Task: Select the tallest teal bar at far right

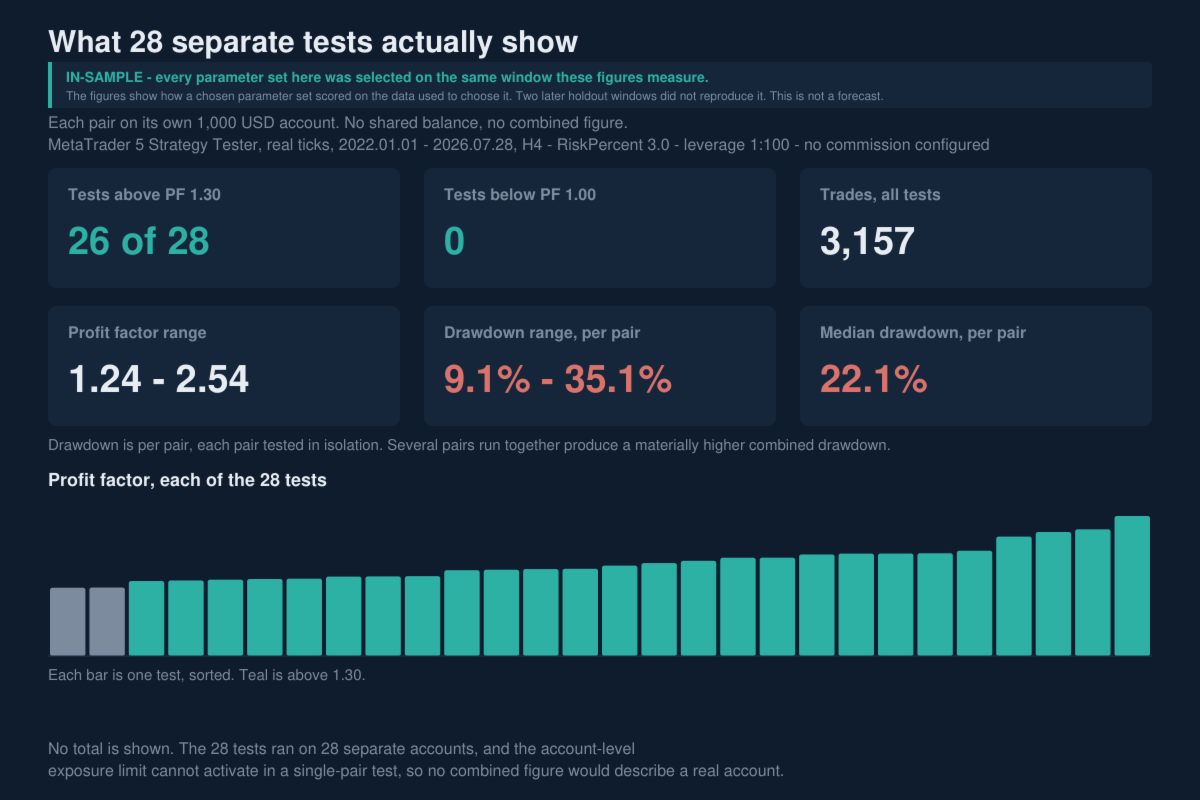Action: (x=1132, y=586)
